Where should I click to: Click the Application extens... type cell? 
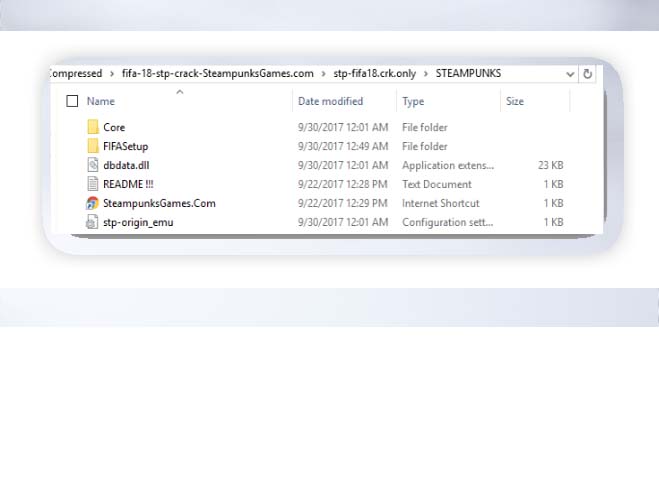(448, 165)
